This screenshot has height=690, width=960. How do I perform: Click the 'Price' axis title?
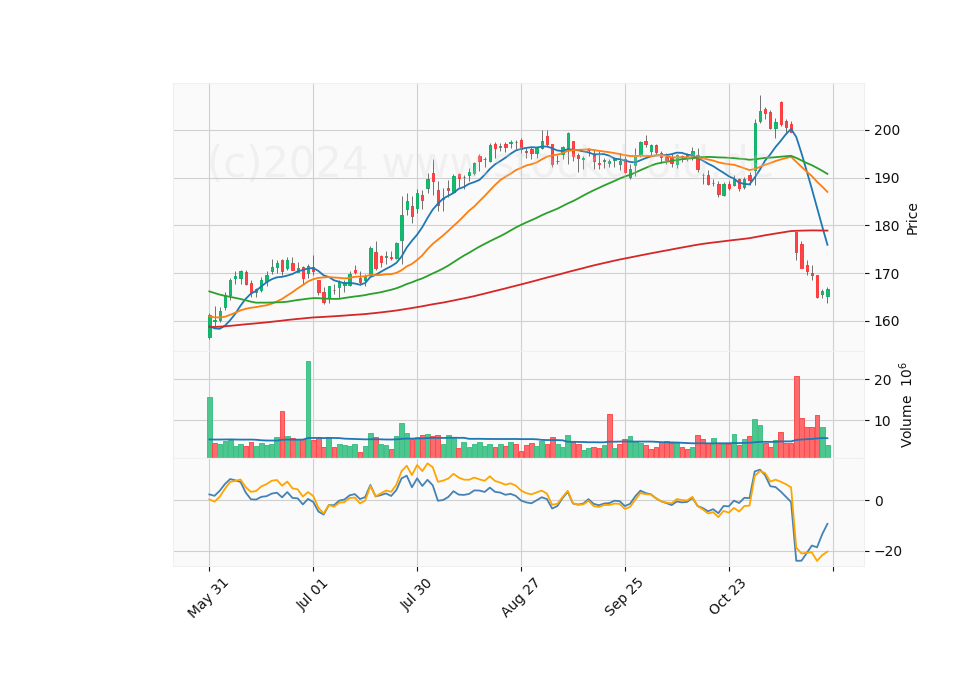coord(912,219)
